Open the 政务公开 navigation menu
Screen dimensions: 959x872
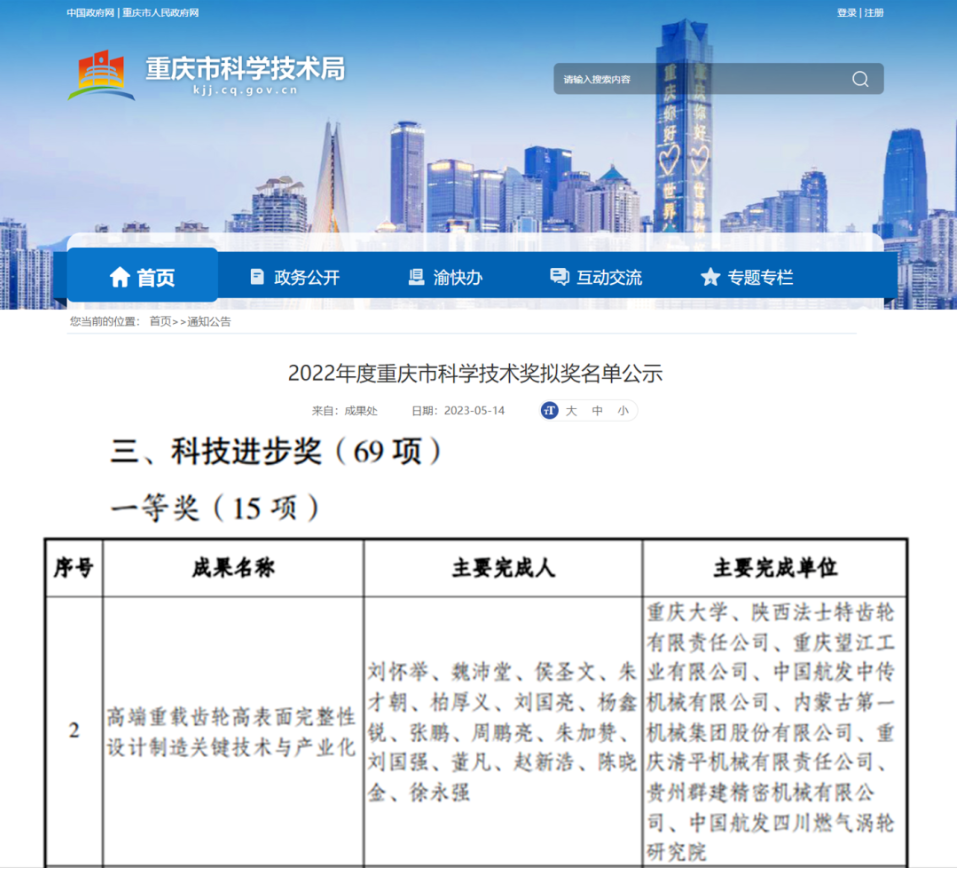click(x=306, y=277)
